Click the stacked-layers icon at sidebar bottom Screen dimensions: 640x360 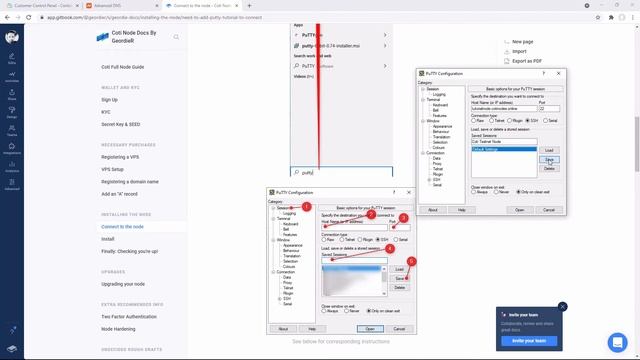(x=12, y=349)
